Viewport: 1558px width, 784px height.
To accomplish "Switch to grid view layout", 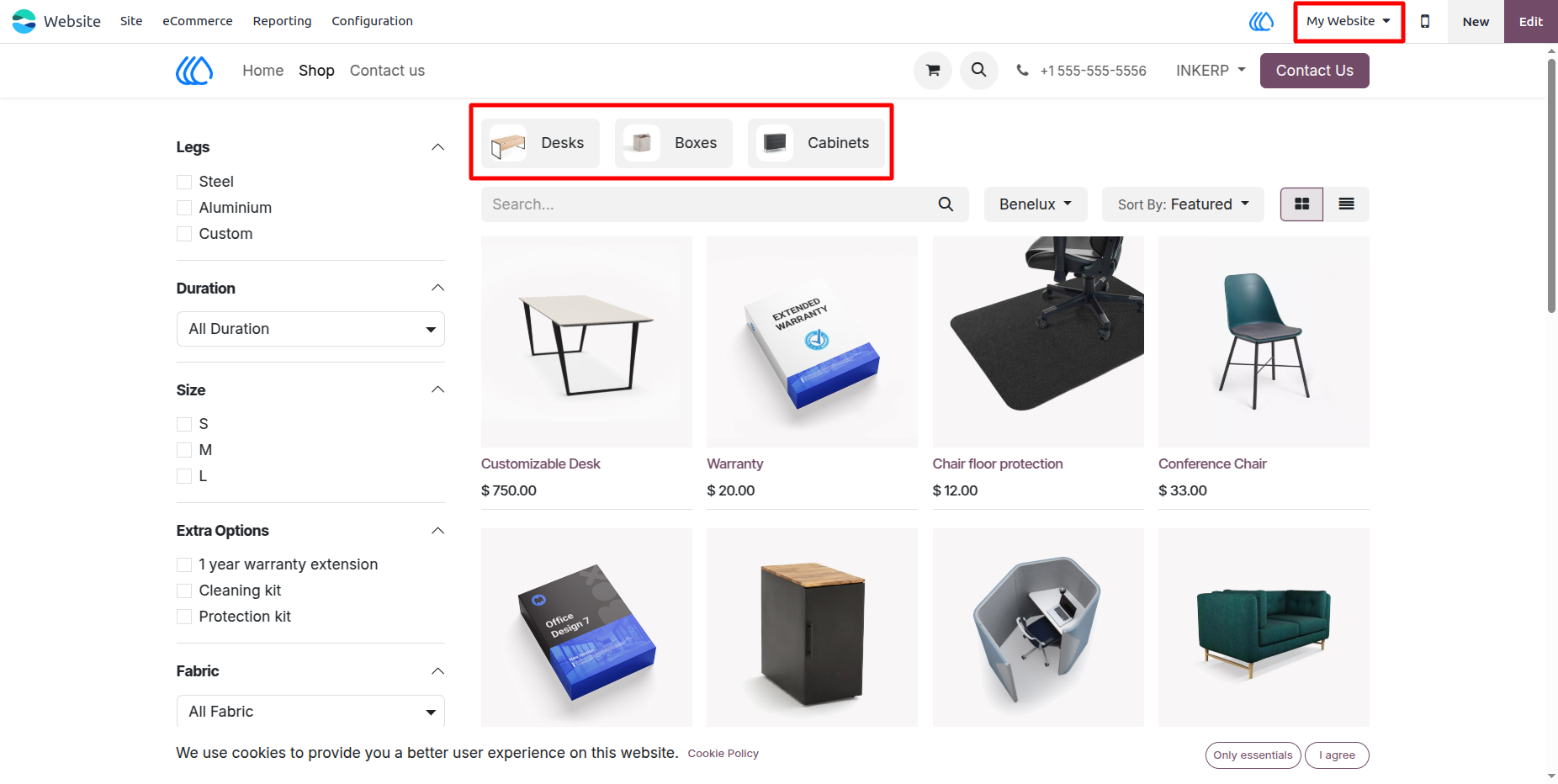I will click(1301, 204).
